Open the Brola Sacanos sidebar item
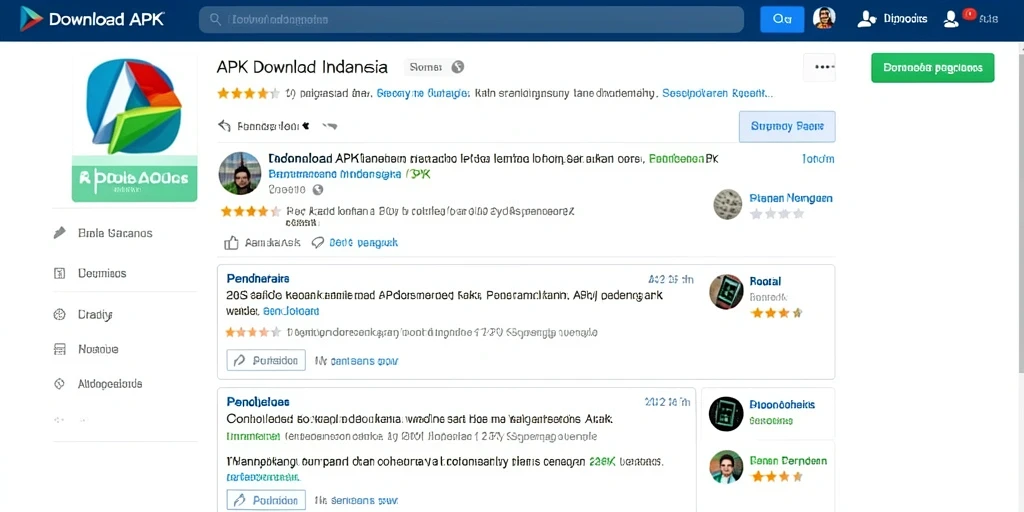 pos(115,233)
